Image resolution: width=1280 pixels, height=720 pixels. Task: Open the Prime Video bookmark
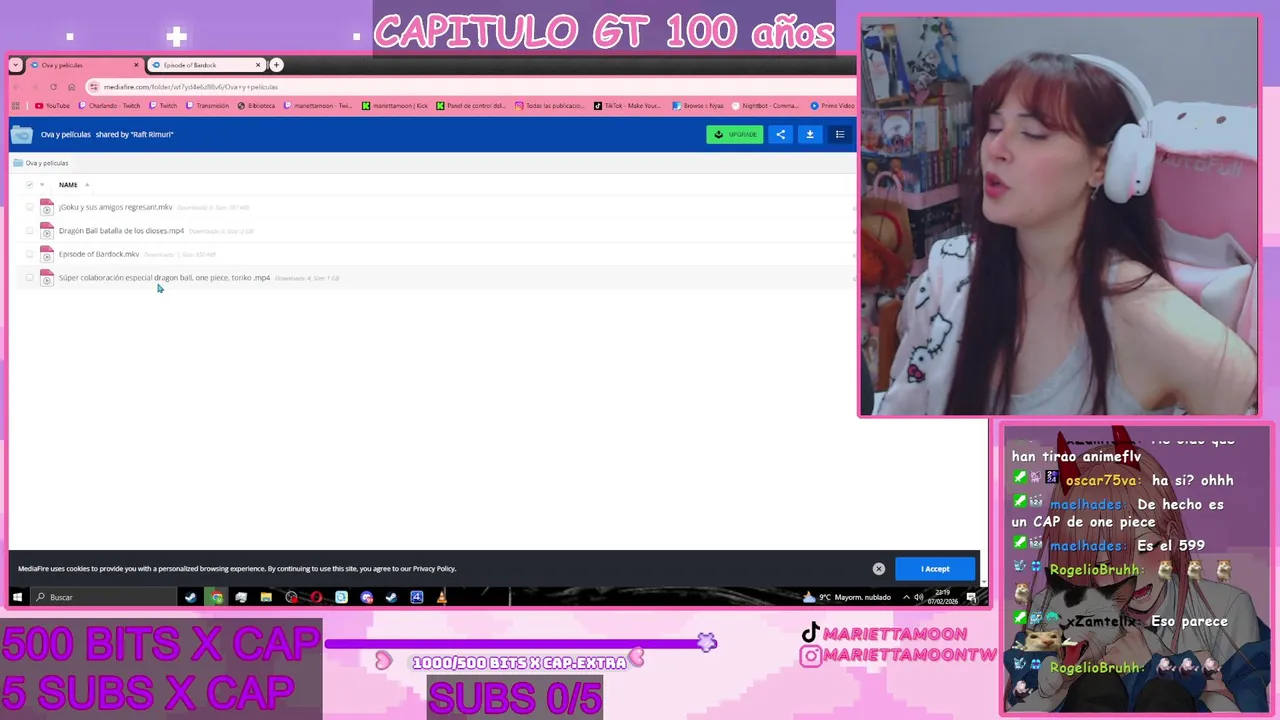point(832,105)
